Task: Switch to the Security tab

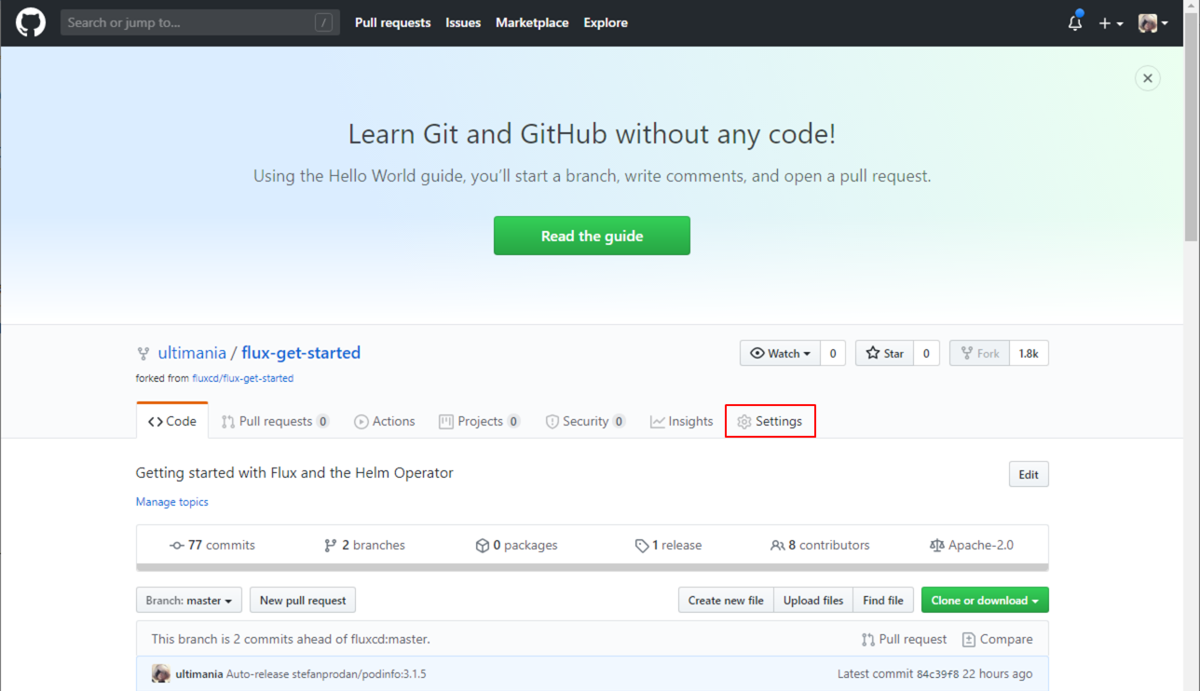Action: (x=585, y=421)
